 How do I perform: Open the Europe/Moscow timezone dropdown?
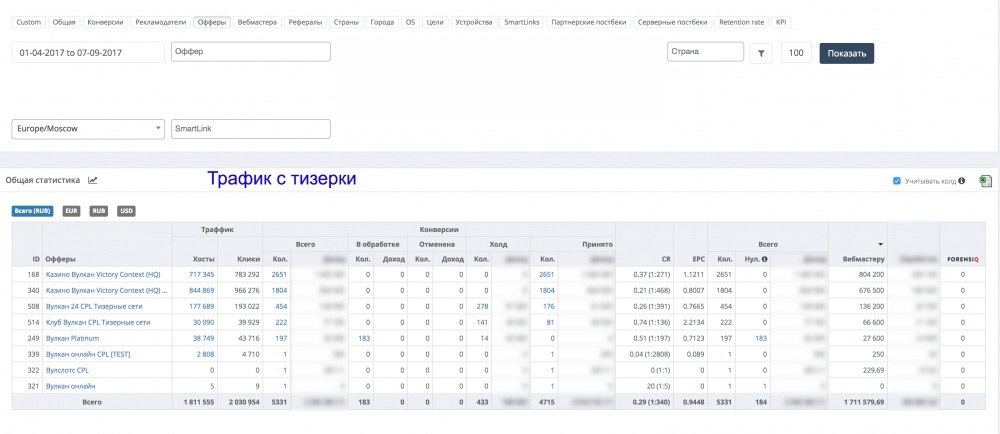88,129
